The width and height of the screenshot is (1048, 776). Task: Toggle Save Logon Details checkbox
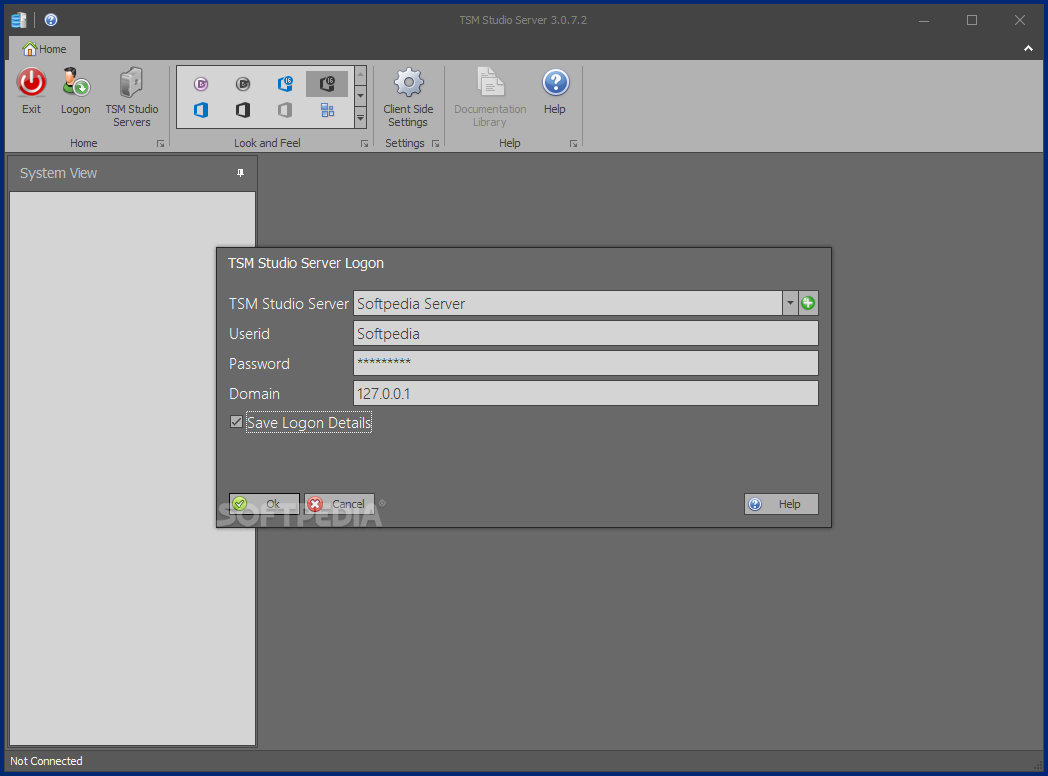point(236,422)
